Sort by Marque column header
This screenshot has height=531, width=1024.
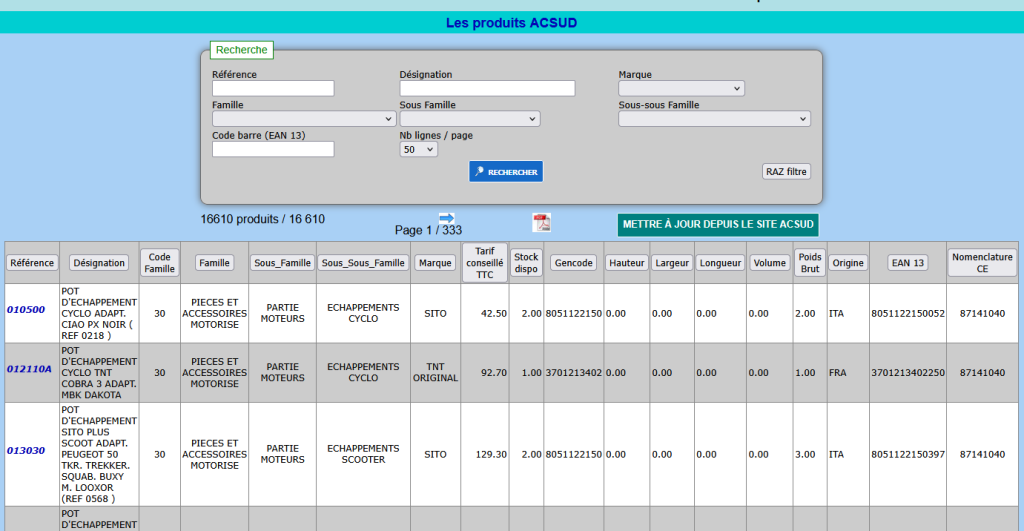pos(435,263)
